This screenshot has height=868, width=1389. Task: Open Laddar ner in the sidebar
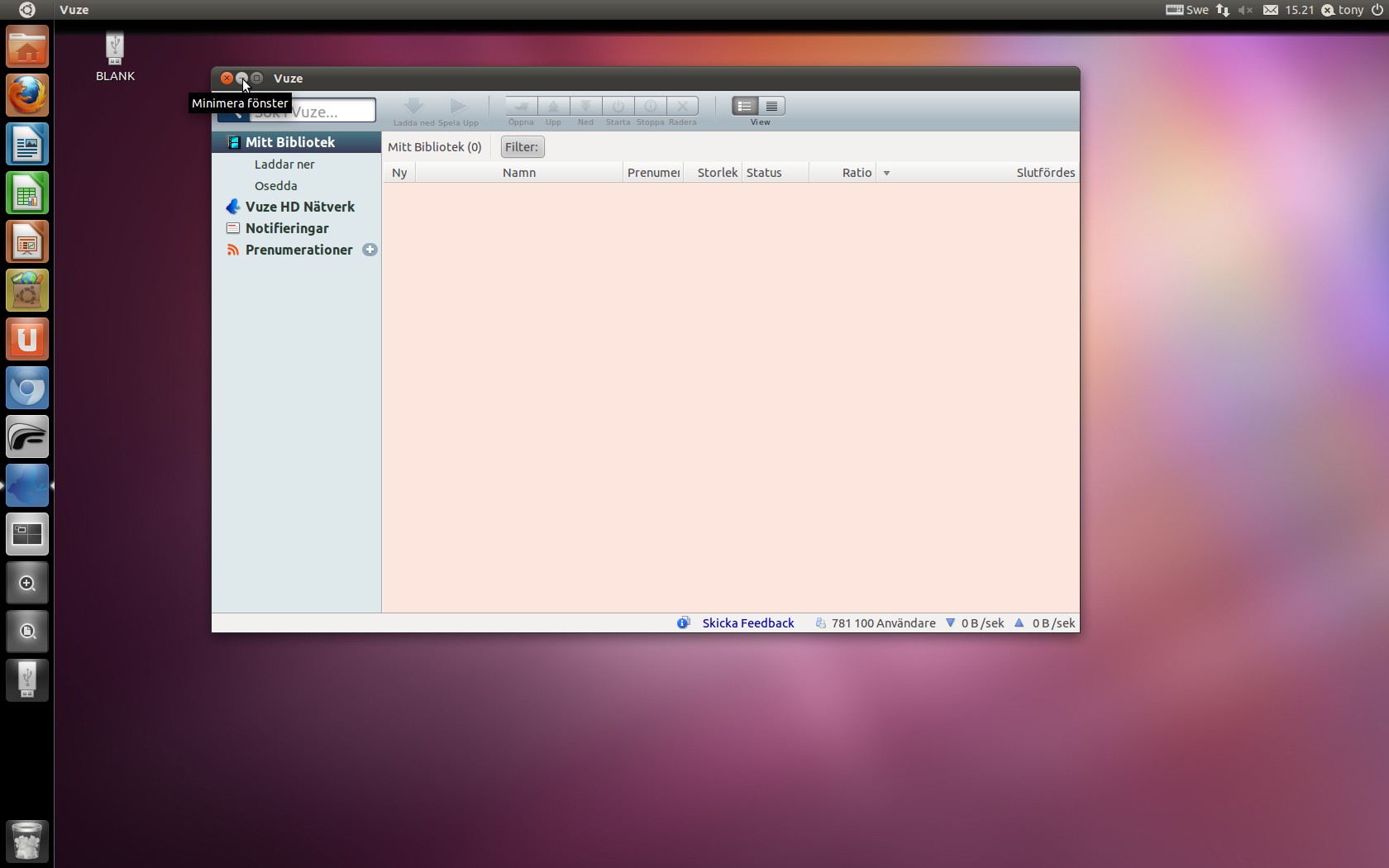point(284,165)
